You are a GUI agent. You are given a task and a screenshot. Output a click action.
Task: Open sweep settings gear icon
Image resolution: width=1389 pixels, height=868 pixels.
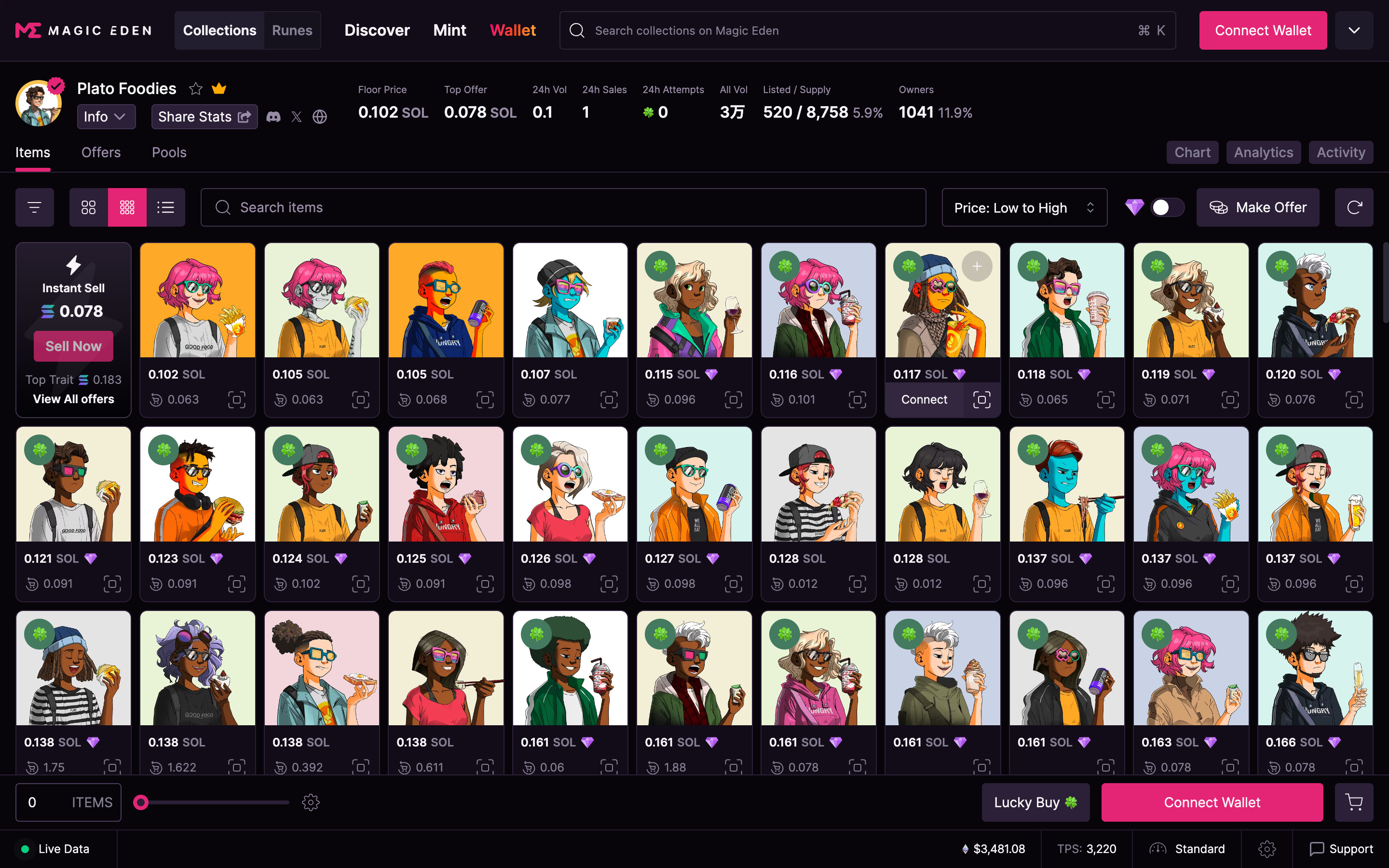311,802
